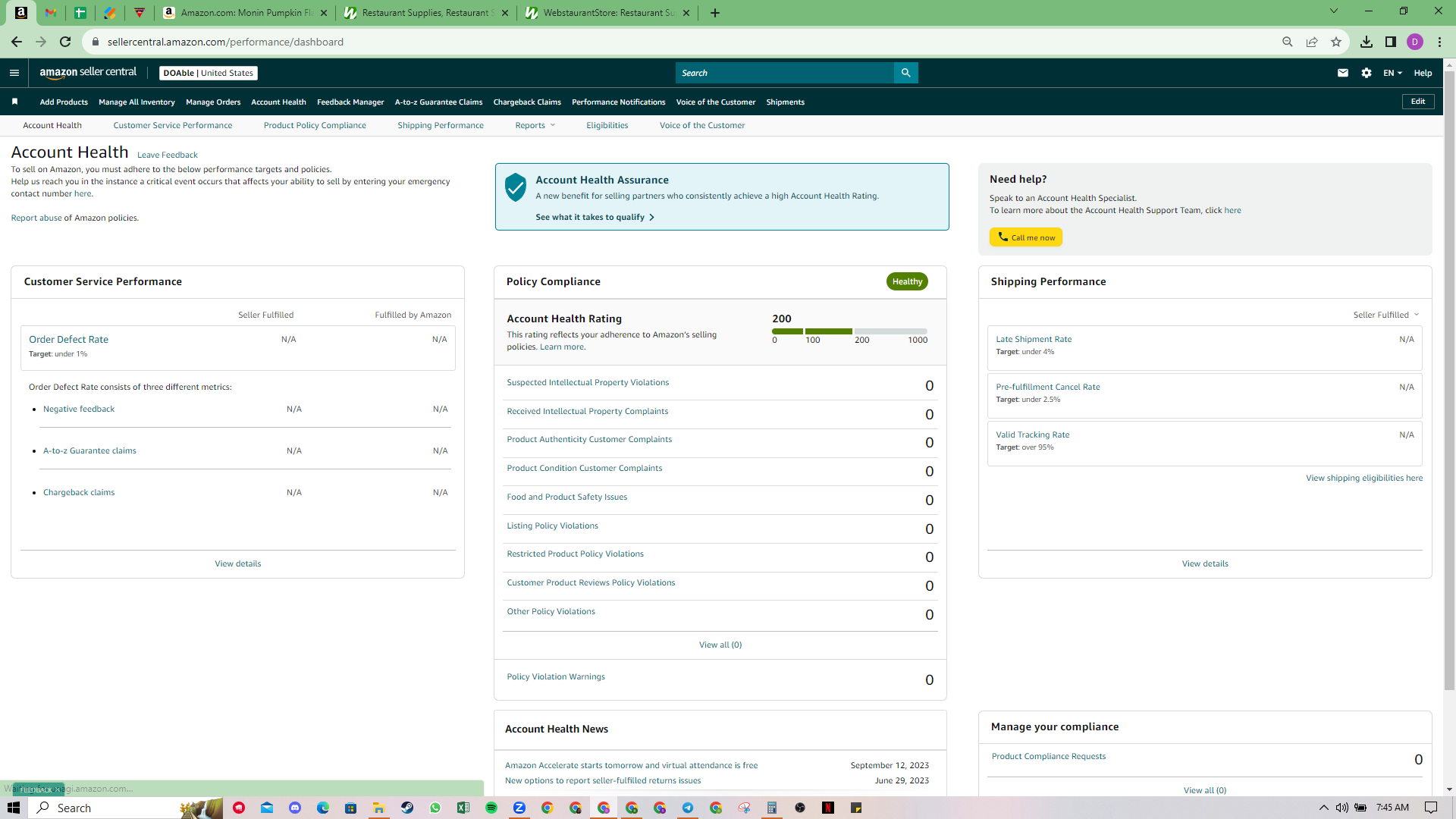
Task: Open Zoom from the taskbar
Action: [x=519, y=808]
